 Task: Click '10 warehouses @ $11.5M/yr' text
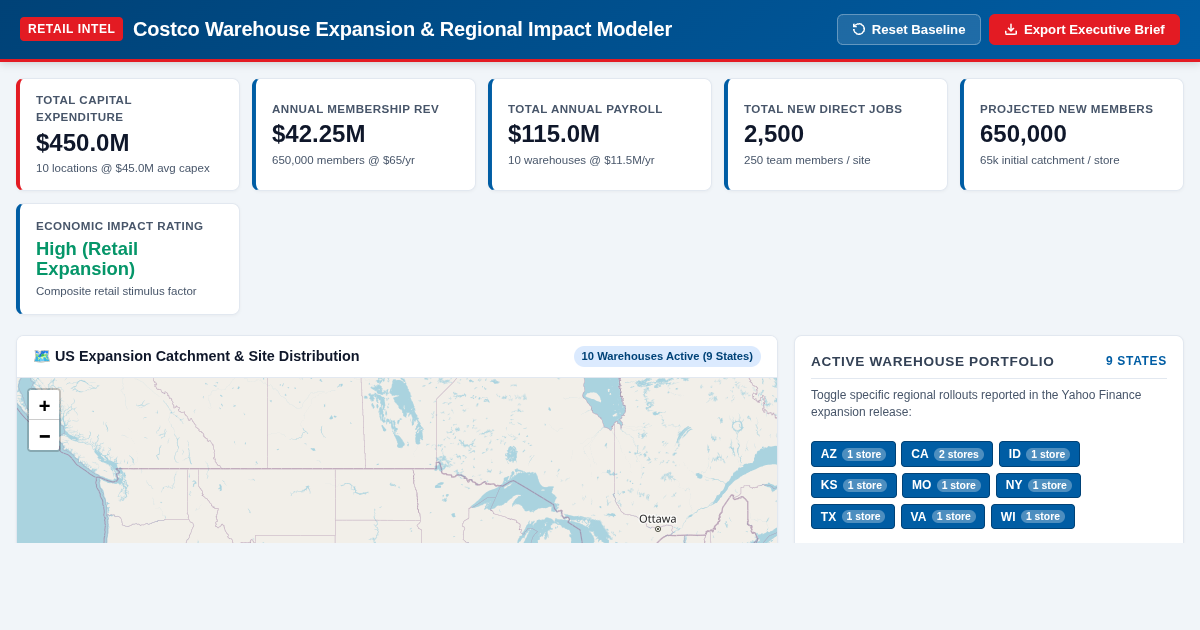point(581,160)
